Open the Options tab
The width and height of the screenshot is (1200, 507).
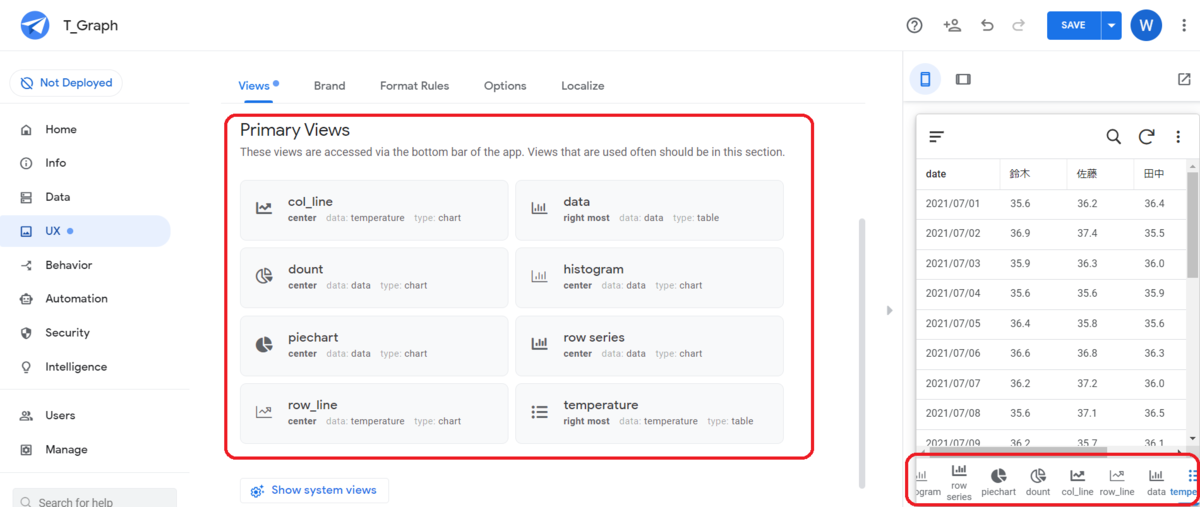tap(505, 86)
